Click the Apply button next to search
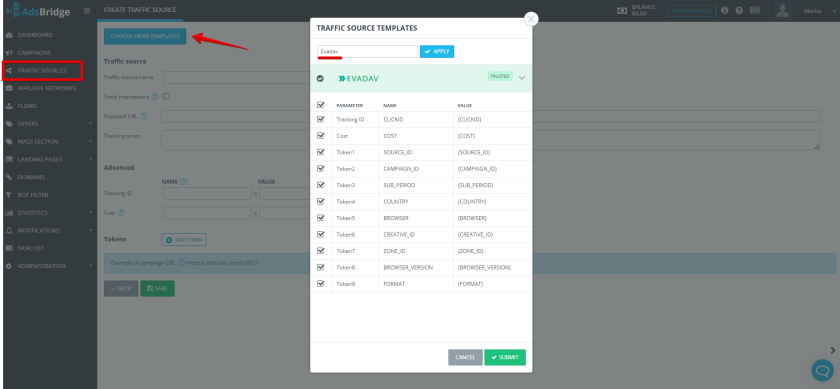 [437, 51]
